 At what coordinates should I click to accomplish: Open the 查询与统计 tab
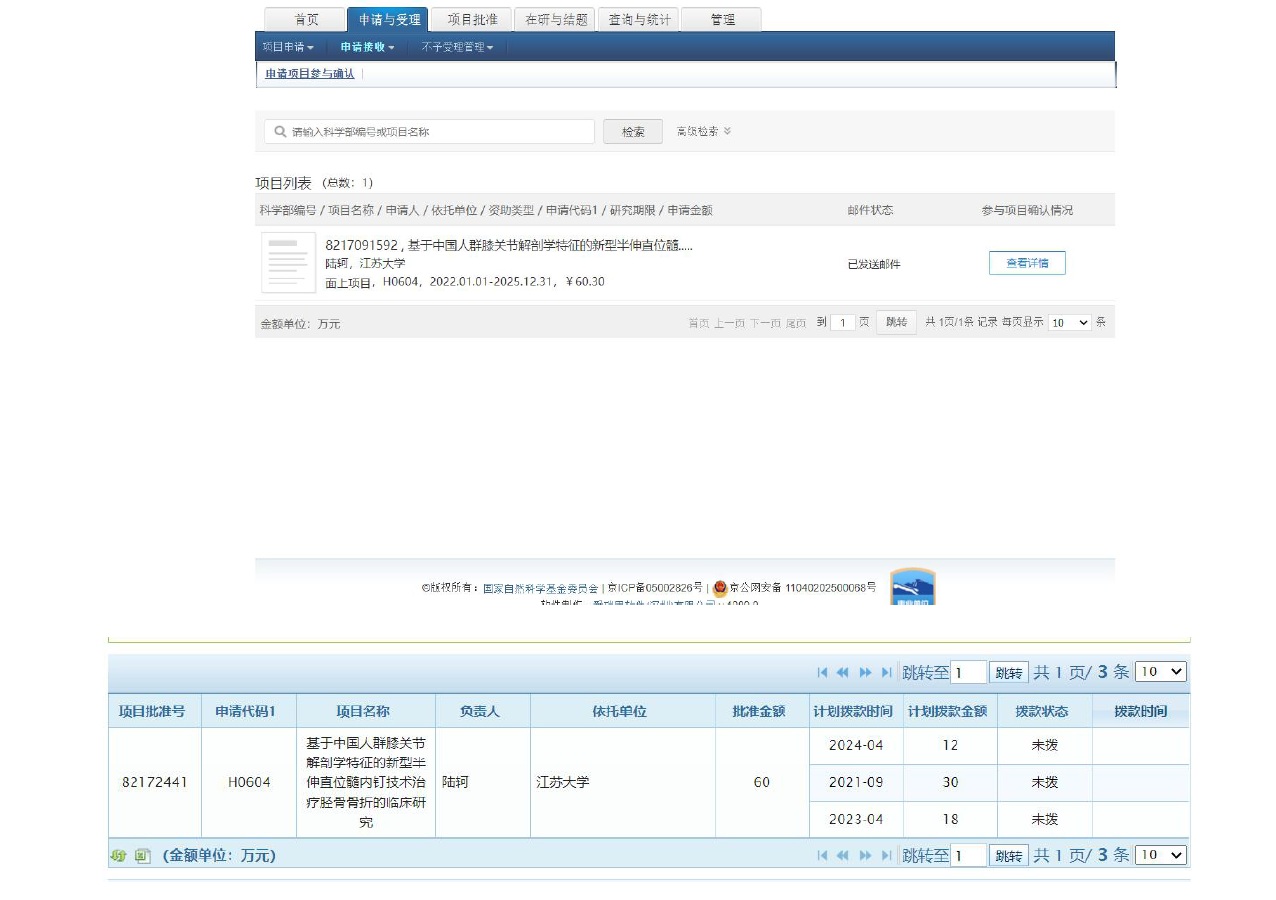pyautogui.click(x=638, y=20)
